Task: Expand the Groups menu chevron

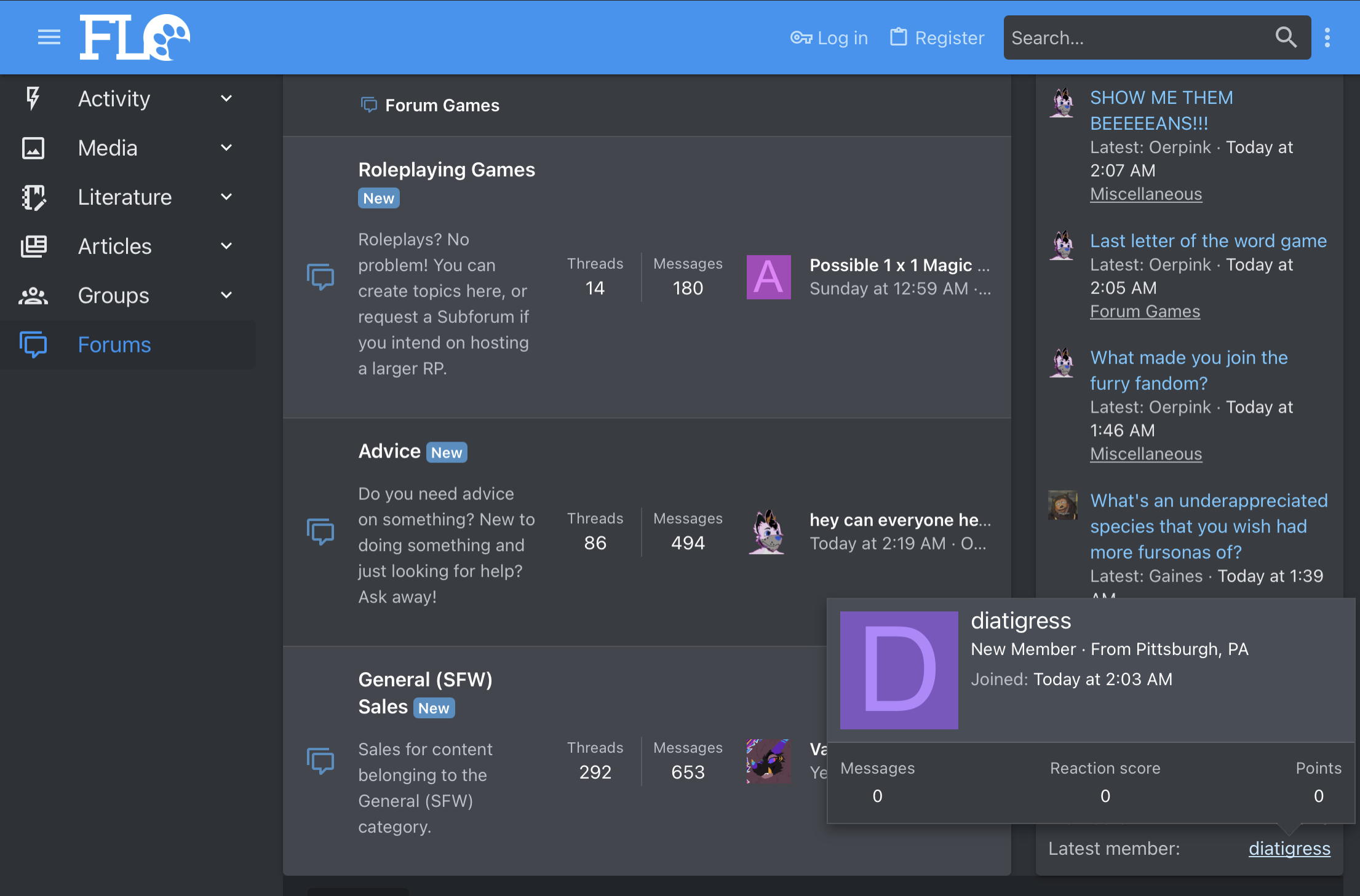Action: point(226,295)
